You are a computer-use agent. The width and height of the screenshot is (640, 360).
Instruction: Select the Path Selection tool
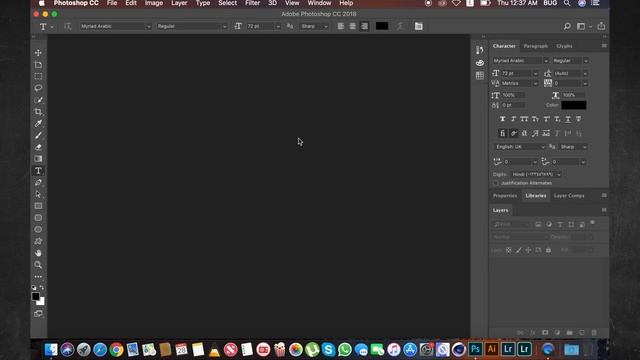38,194
